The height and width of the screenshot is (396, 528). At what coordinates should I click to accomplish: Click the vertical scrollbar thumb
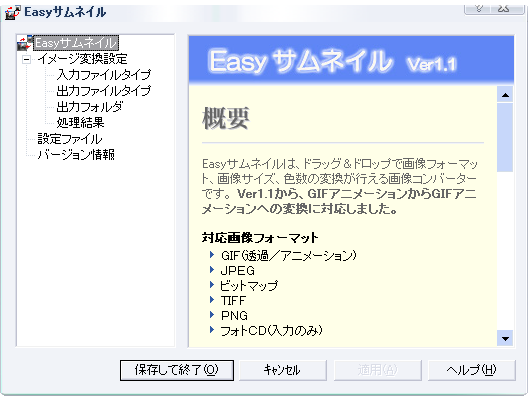505,137
